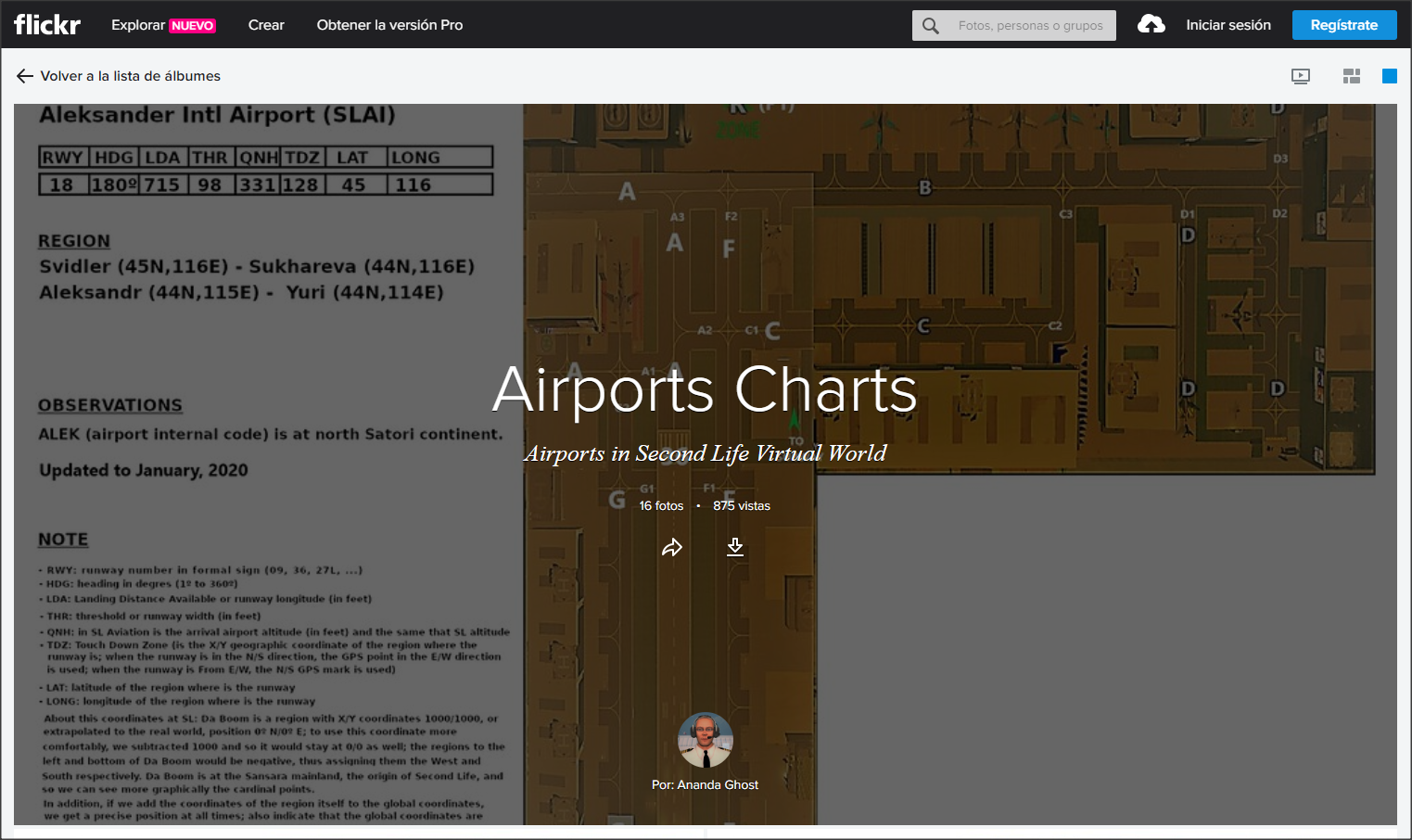The height and width of the screenshot is (840, 1412).
Task: Click the search magnifier icon
Action: coord(931,26)
